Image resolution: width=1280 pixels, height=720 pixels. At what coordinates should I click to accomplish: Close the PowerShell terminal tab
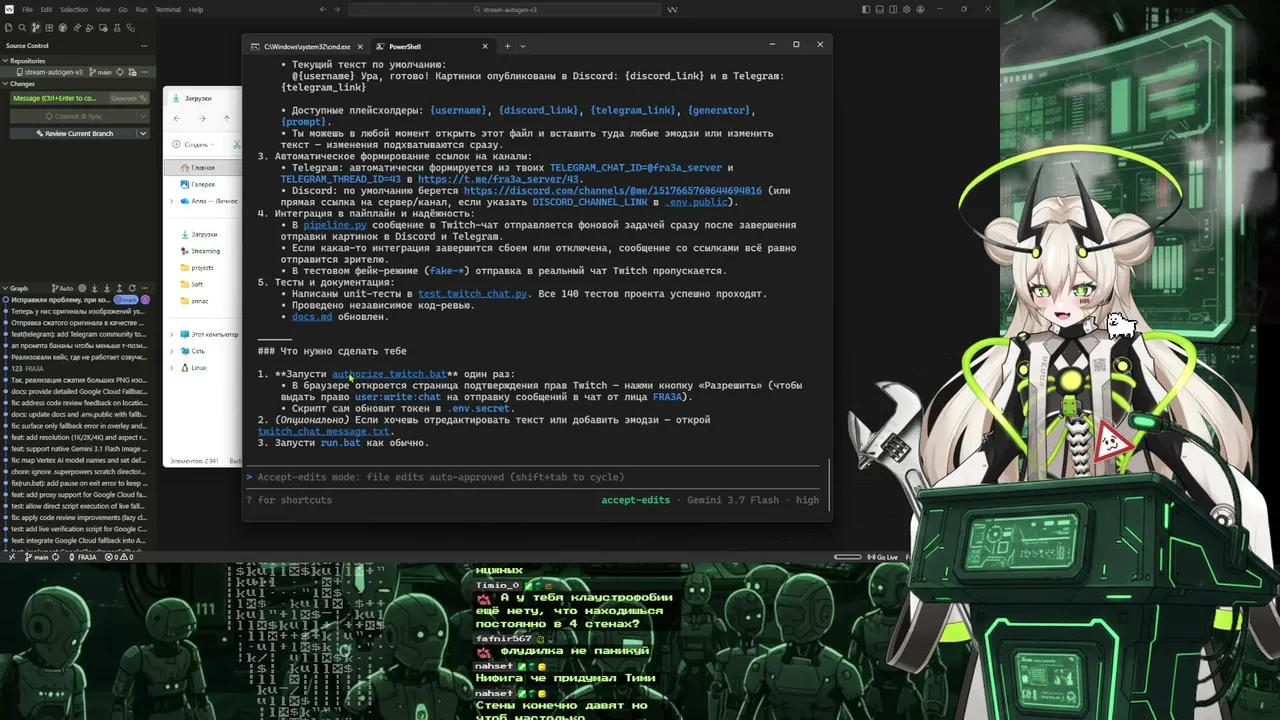pos(485,46)
